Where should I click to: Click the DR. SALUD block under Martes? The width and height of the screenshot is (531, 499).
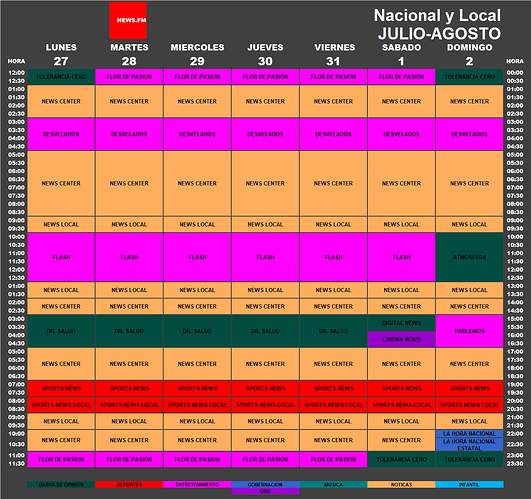[x=129, y=331]
